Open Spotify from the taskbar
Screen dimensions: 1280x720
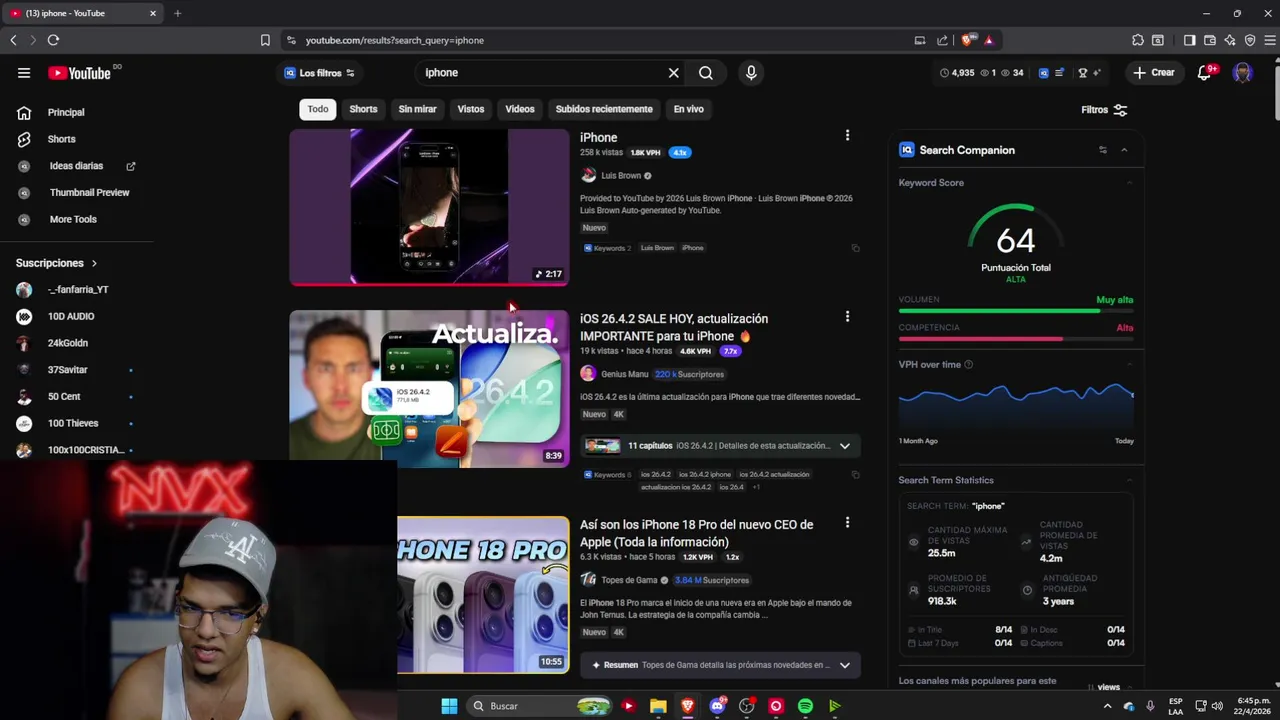coord(805,706)
